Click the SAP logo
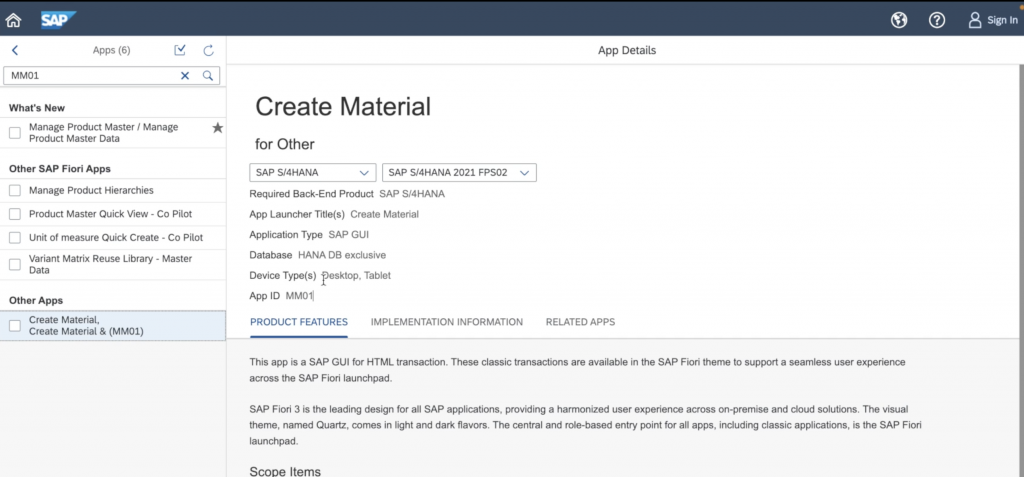 click(x=58, y=19)
